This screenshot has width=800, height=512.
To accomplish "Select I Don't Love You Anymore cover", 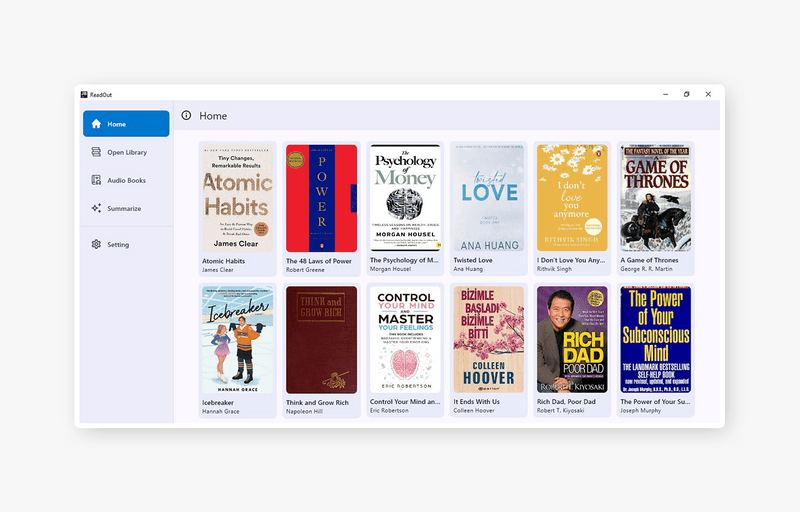I will click(x=572, y=197).
